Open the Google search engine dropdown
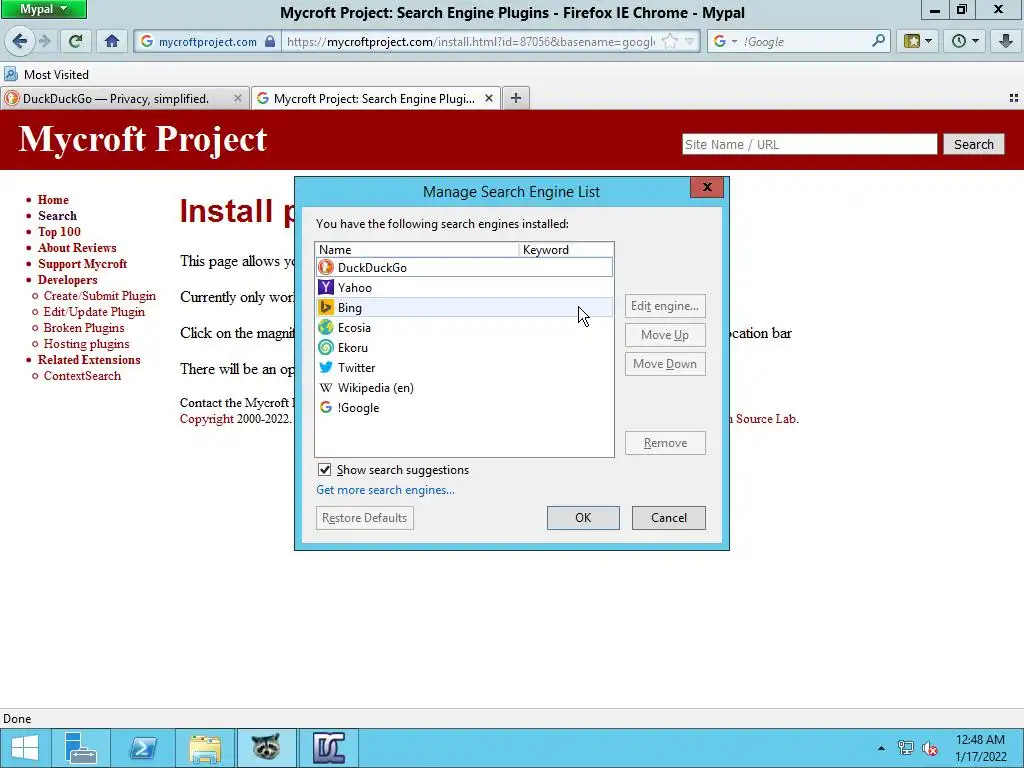 click(725, 42)
